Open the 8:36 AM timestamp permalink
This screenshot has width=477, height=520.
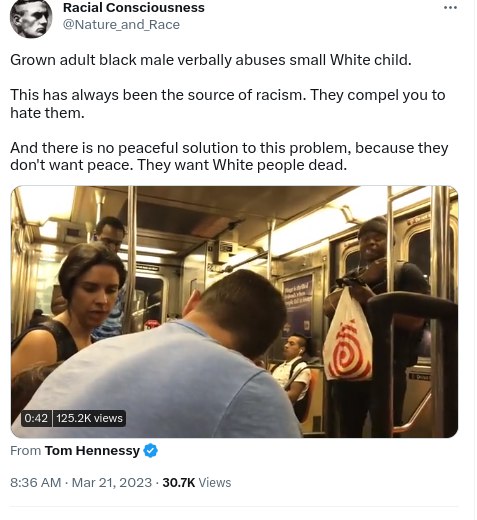(x=36, y=482)
